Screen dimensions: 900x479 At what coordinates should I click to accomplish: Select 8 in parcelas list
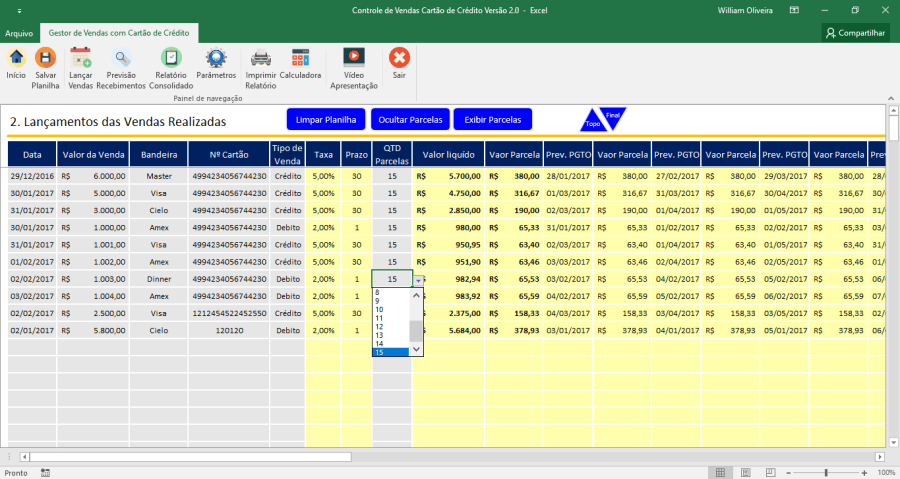390,292
